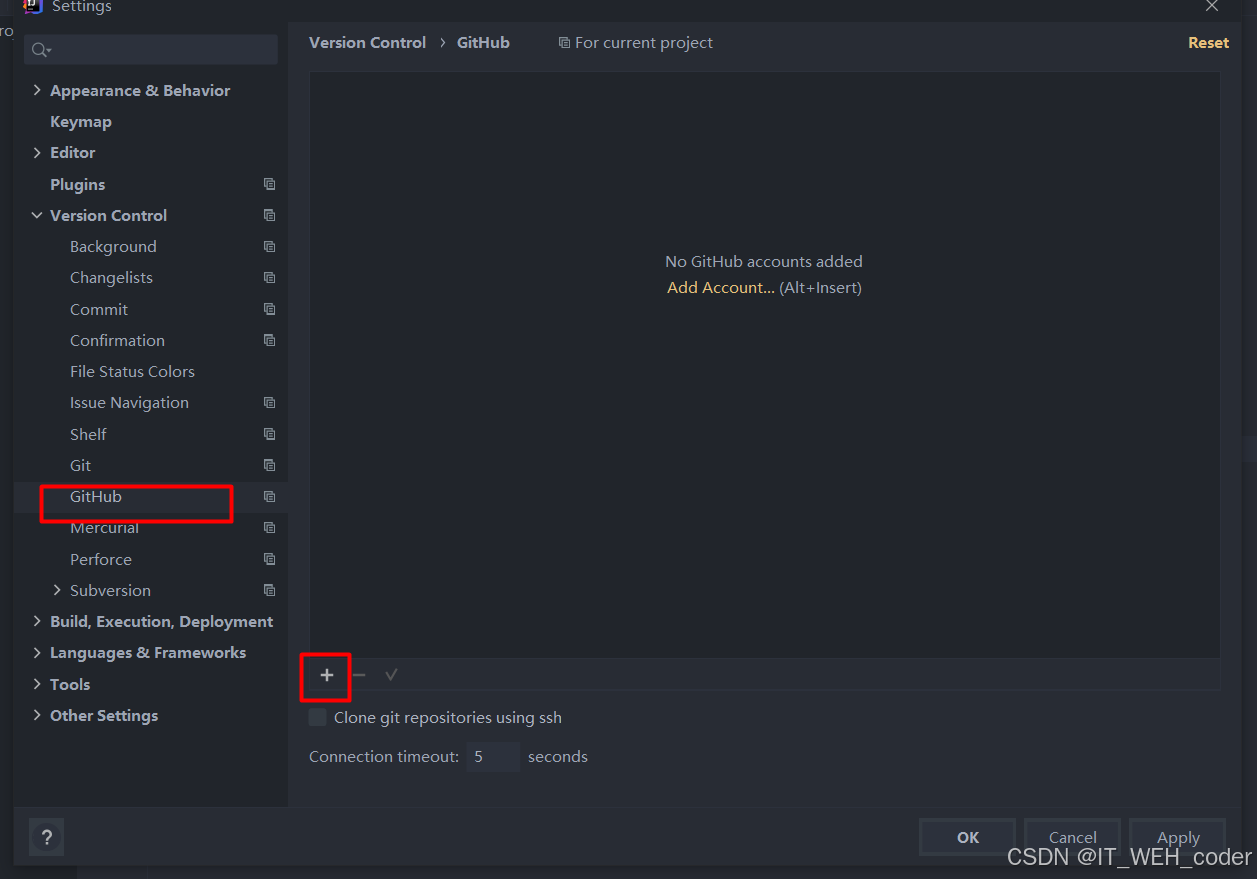1257x879 pixels.
Task: Select File Status Colors item
Action: tap(132, 371)
